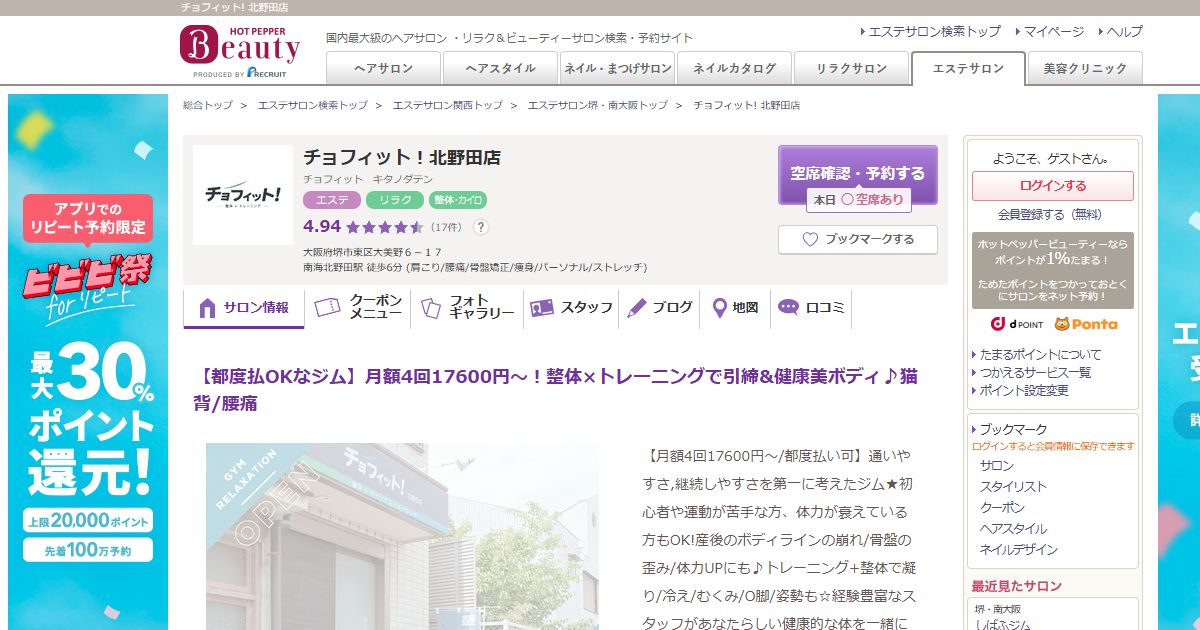Viewport: 1200px width, 630px height.
Task: Click the エステ category tag
Action: pyautogui.click(x=332, y=200)
